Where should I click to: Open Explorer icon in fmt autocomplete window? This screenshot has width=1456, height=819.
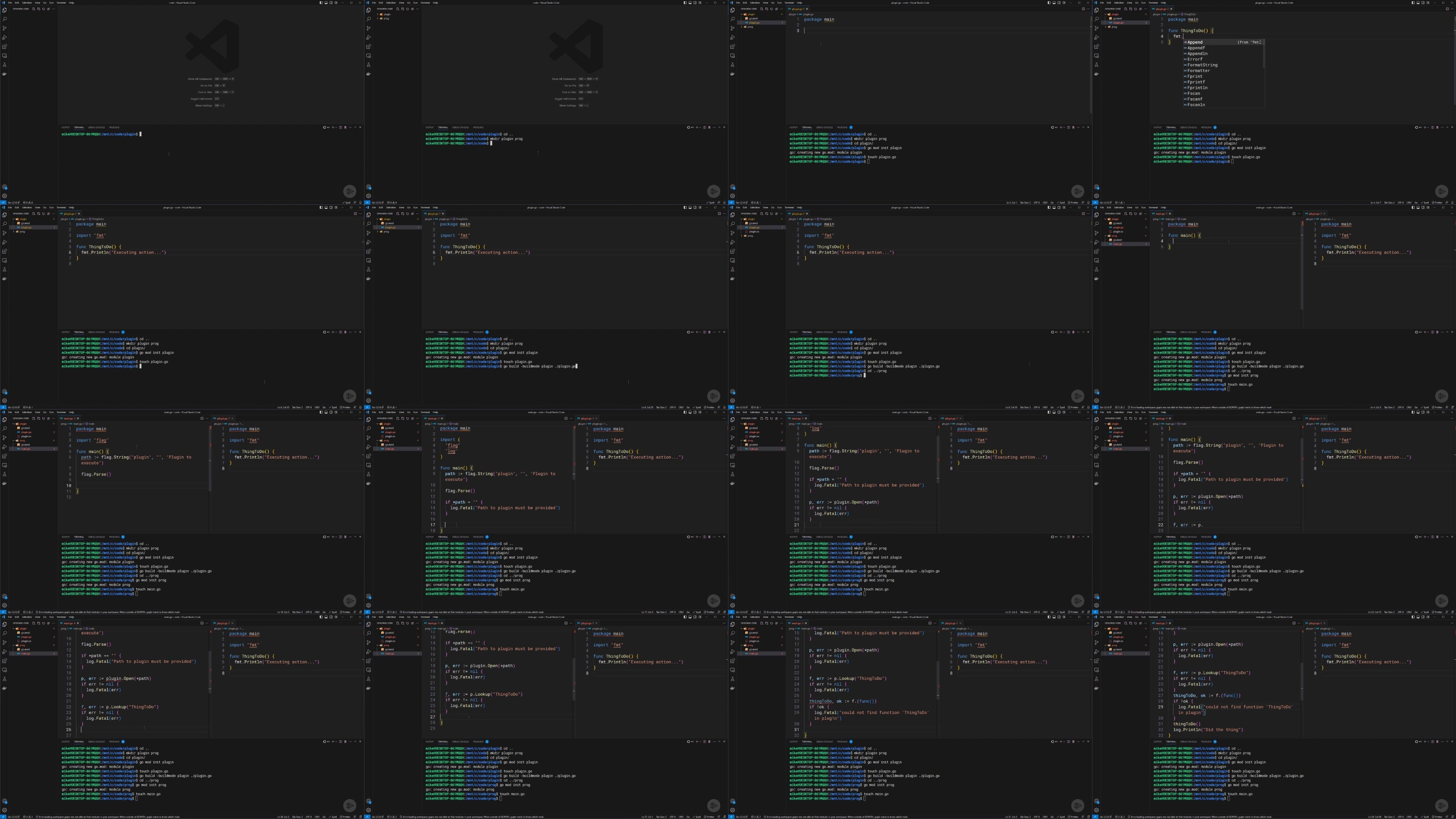click(x=1097, y=10)
